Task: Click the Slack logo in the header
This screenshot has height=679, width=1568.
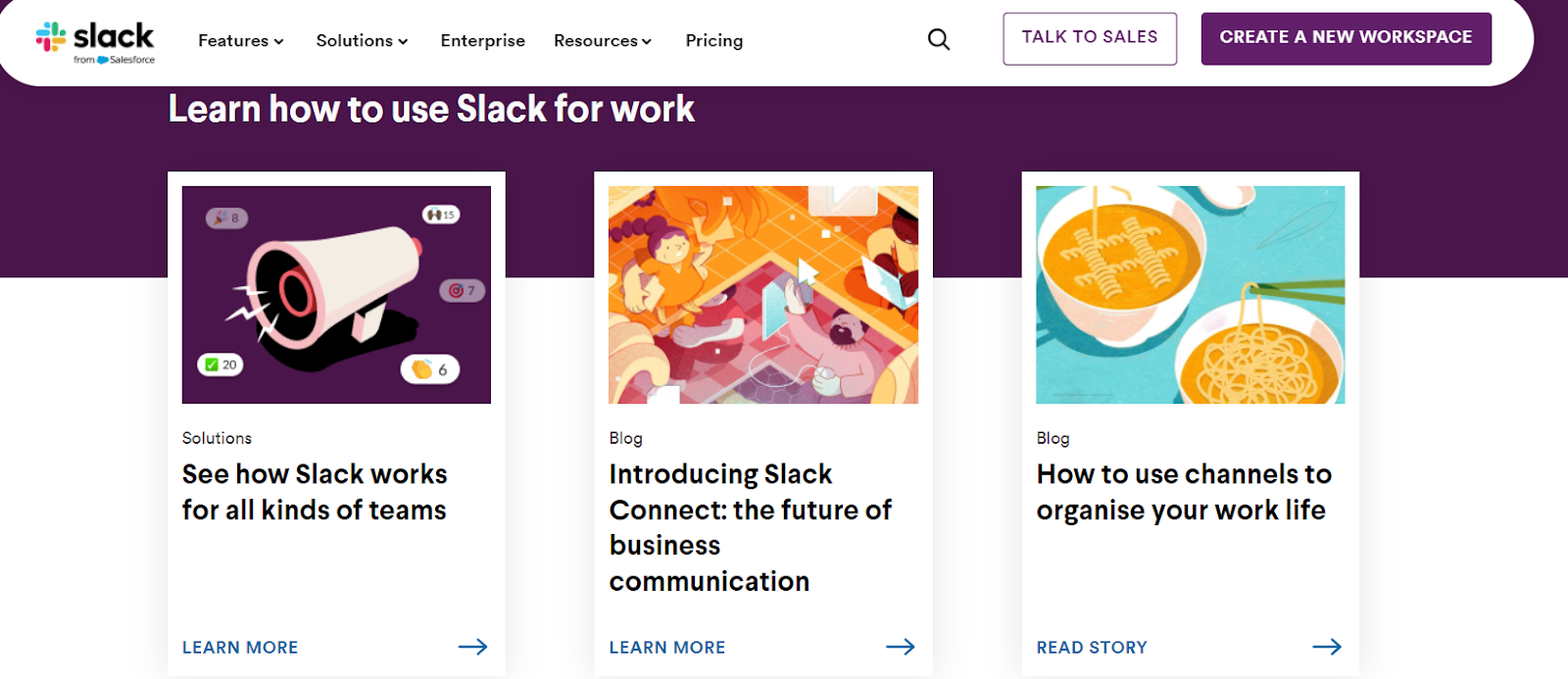Action: (x=95, y=42)
